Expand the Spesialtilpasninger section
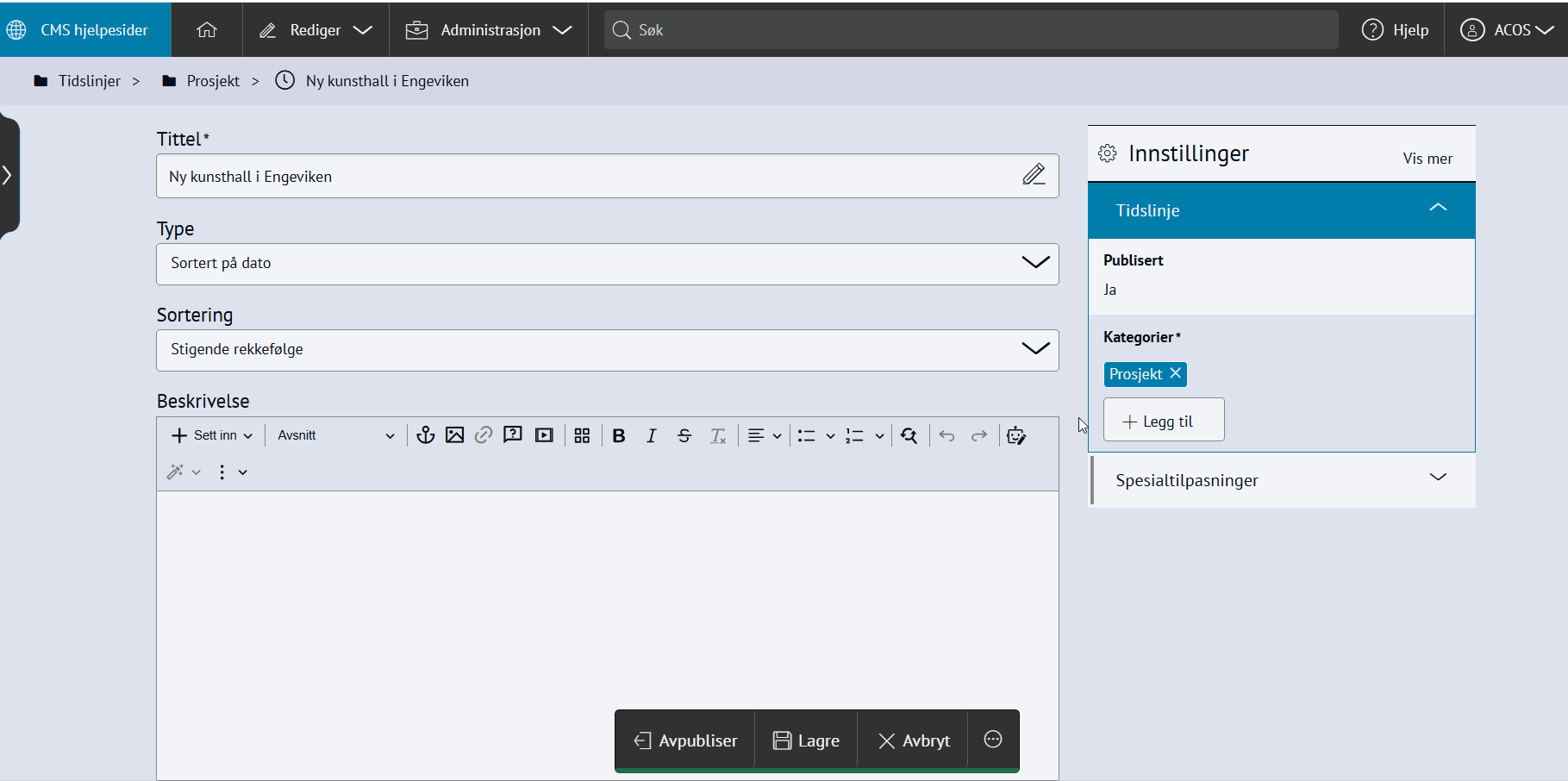1568x781 pixels. 1282,480
